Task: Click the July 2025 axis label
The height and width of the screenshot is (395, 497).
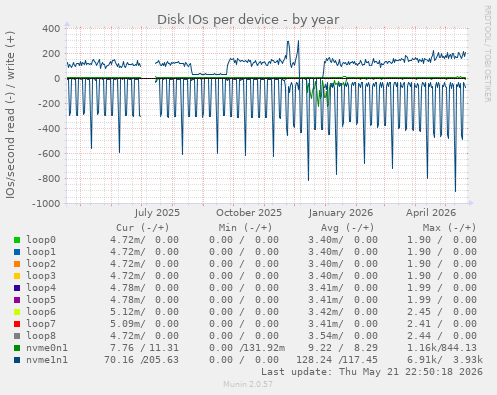Action: tap(157, 213)
